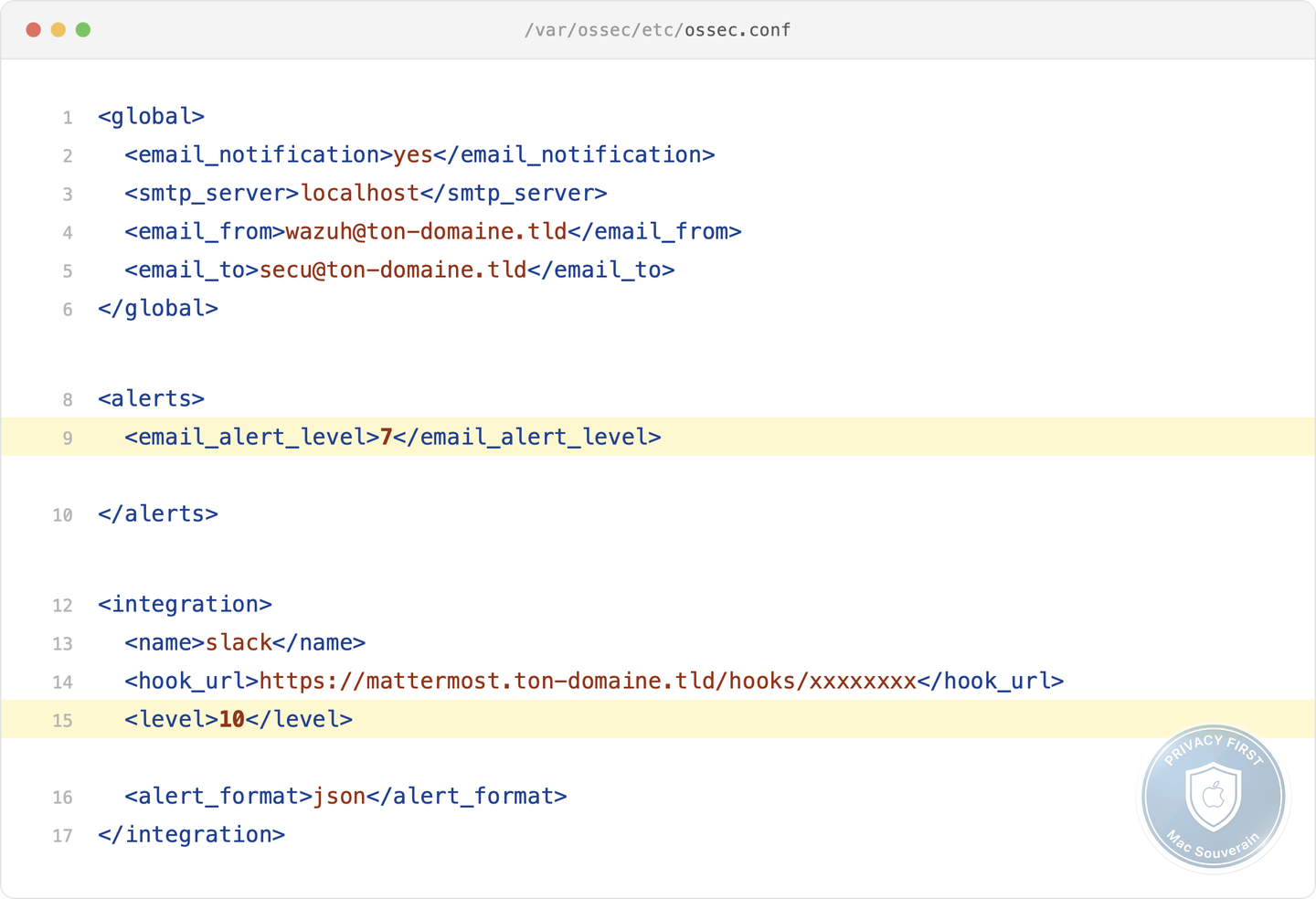Click the level value 10

click(x=232, y=720)
